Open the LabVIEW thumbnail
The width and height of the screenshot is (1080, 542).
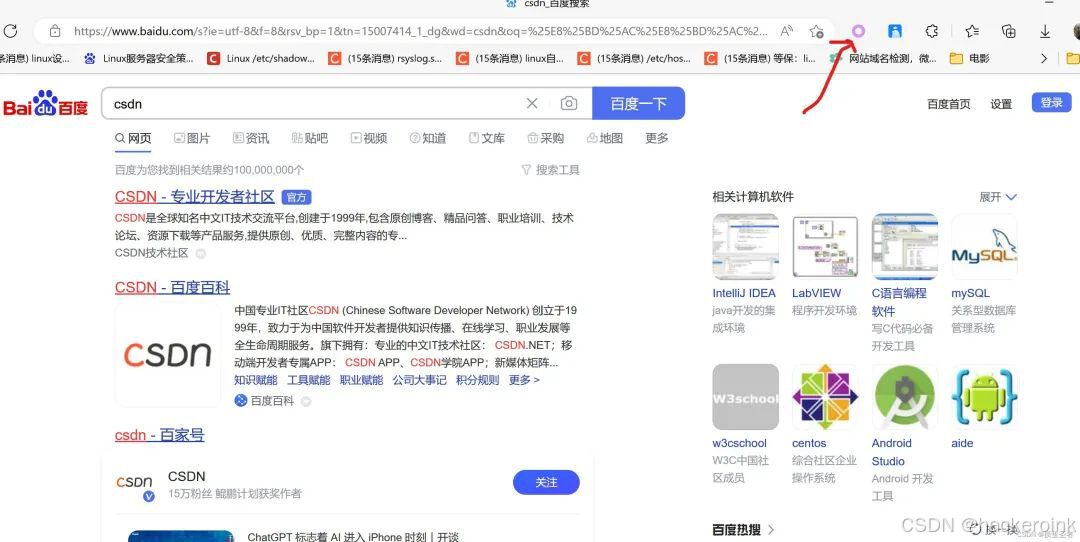tap(825, 246)
